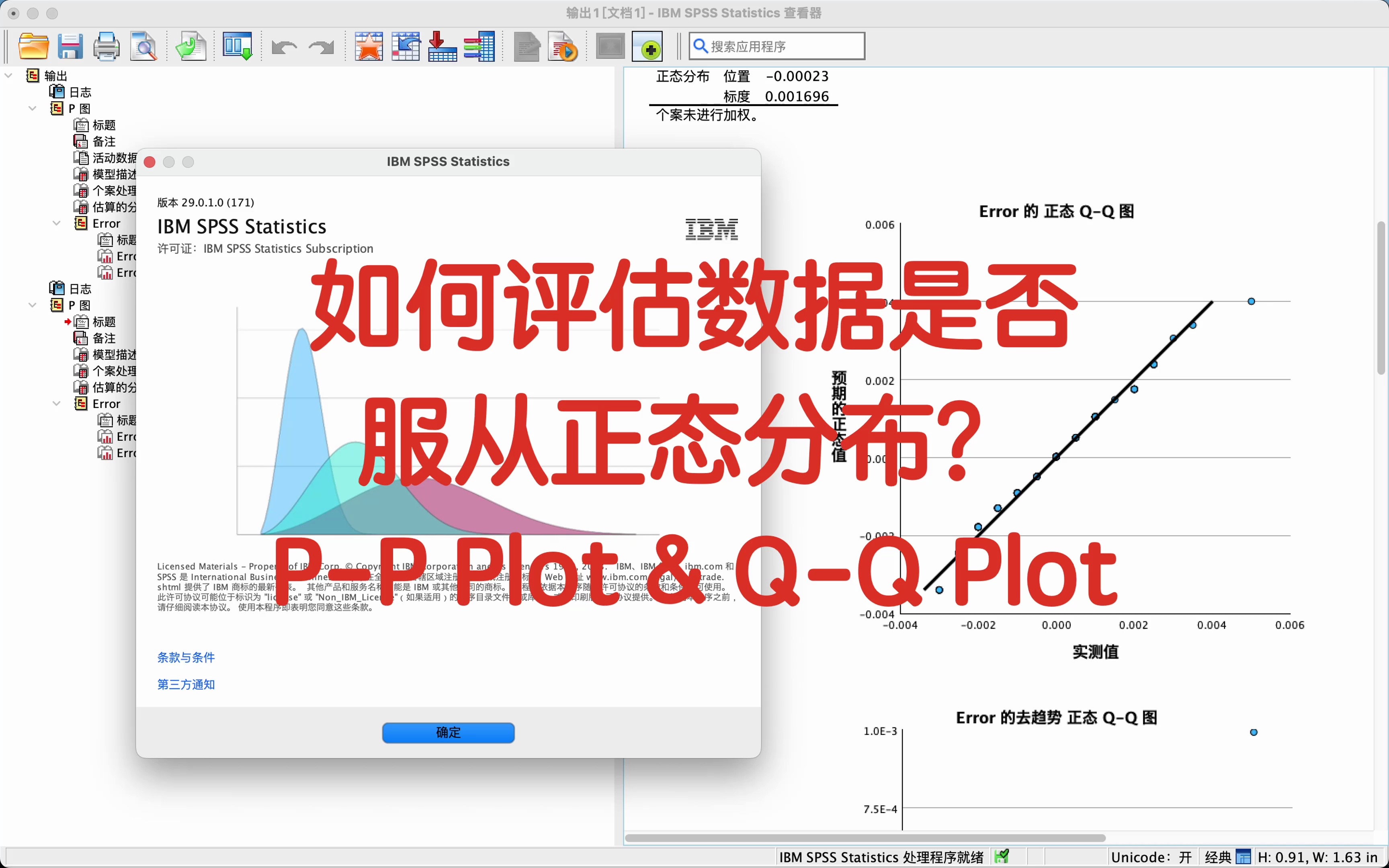Click the greyed-out document page icon
This screenshot has height=868, width=1389.
[x=527, y=47]
